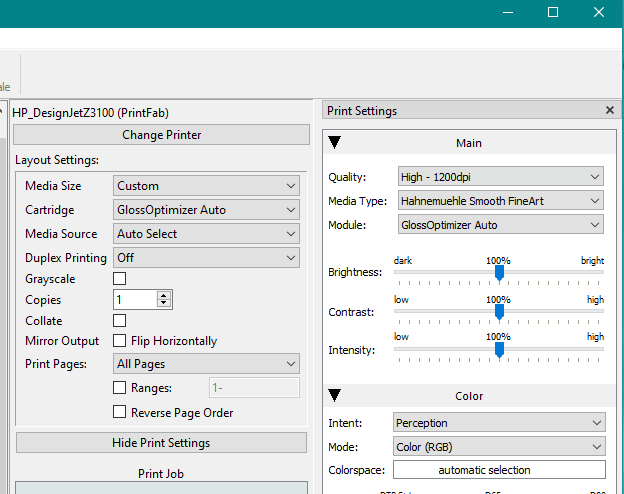624x494 pixels.
Task: Open the Cartridge dropdown
Action: coord(207,210)
